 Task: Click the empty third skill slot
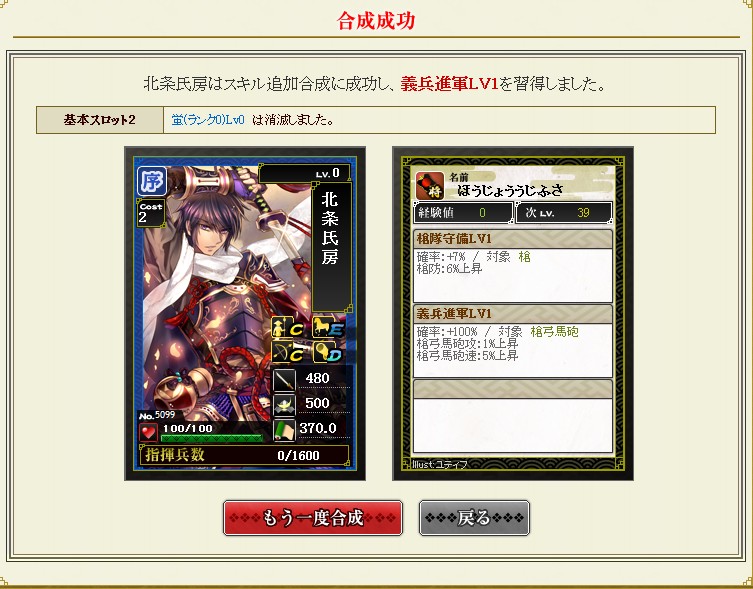coord(512,416)
